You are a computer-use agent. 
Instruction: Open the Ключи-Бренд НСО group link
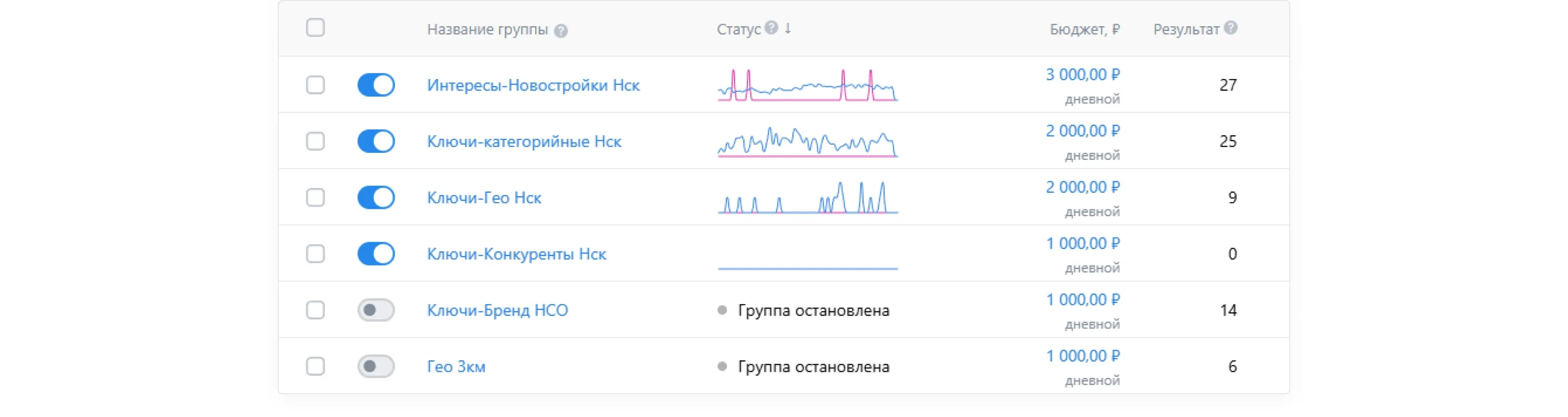click(497, 310)
